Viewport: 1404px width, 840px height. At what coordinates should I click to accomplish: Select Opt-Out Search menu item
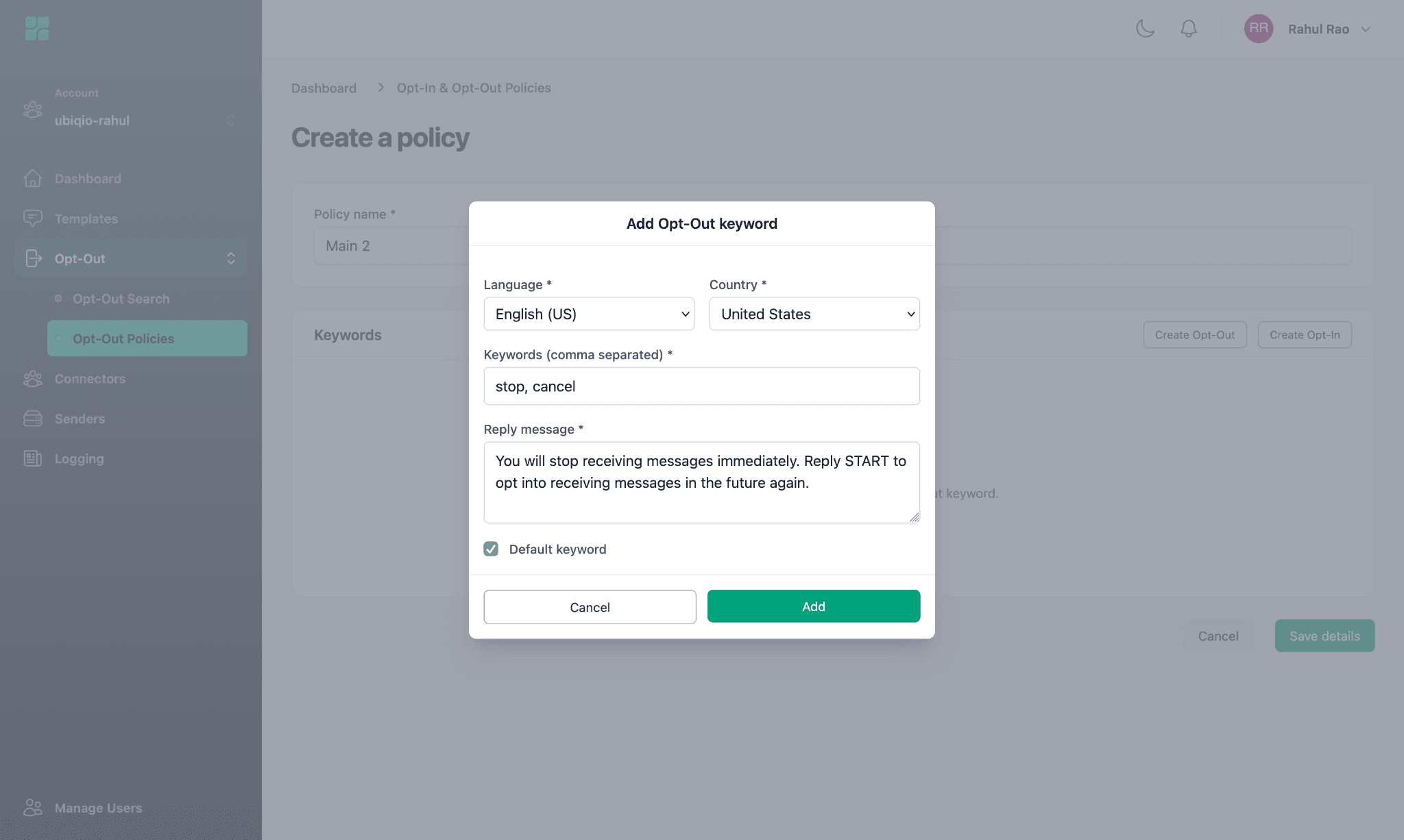tap(121, 299)
